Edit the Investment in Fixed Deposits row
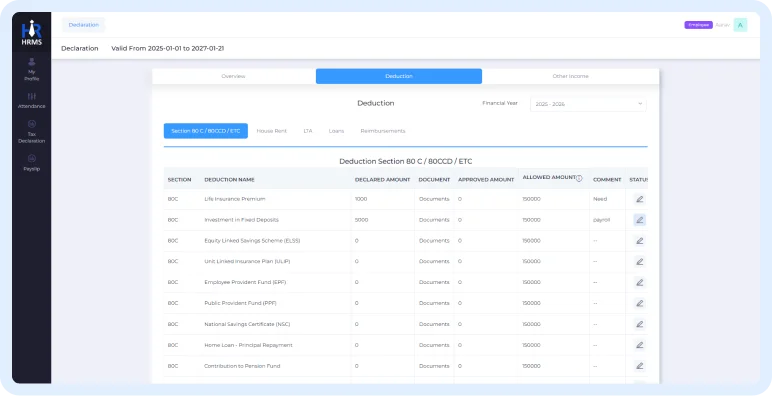This screenshot has height=396, width=772. coord(640,220)
